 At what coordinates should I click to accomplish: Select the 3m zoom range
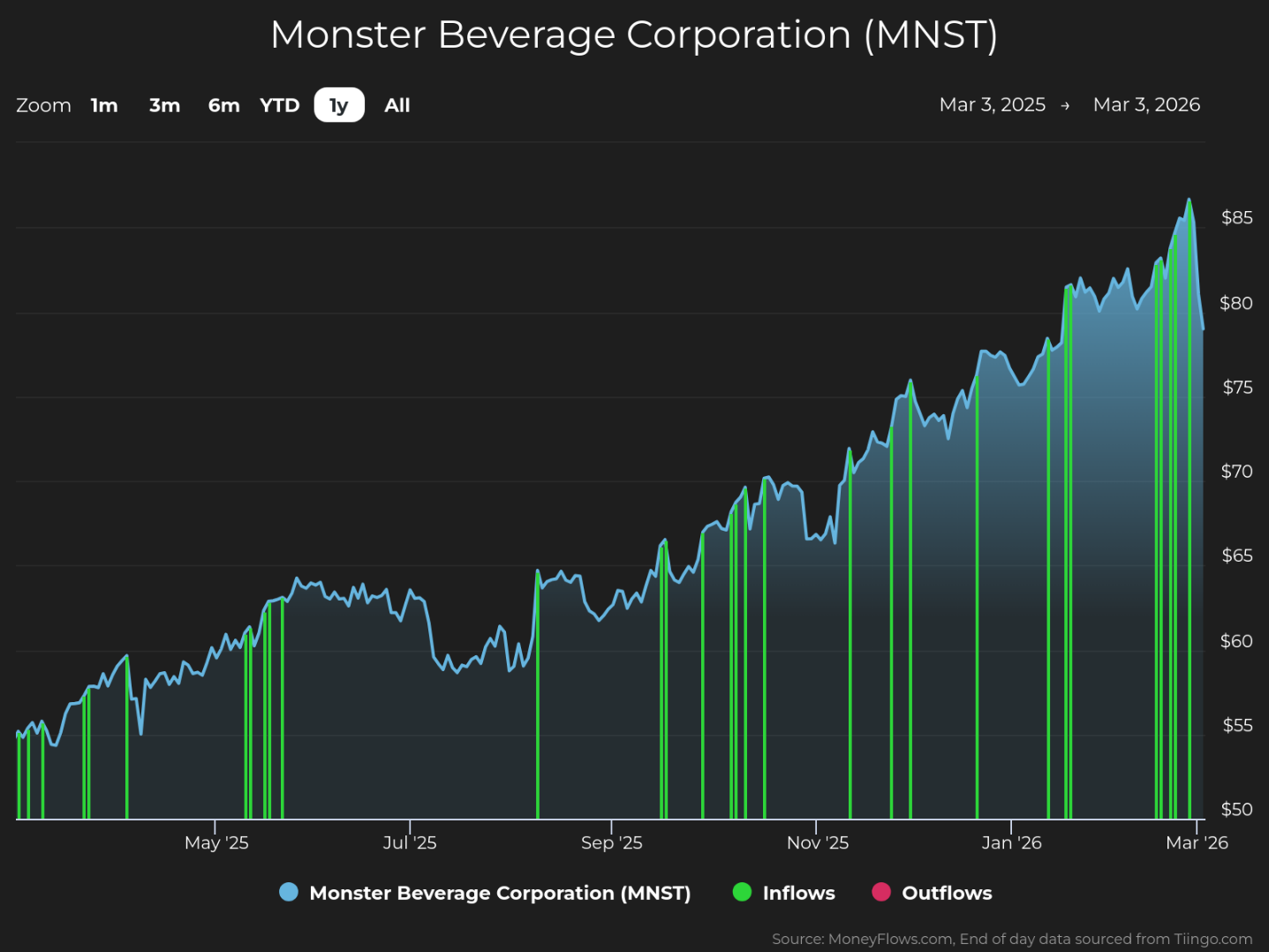point(164,105)
